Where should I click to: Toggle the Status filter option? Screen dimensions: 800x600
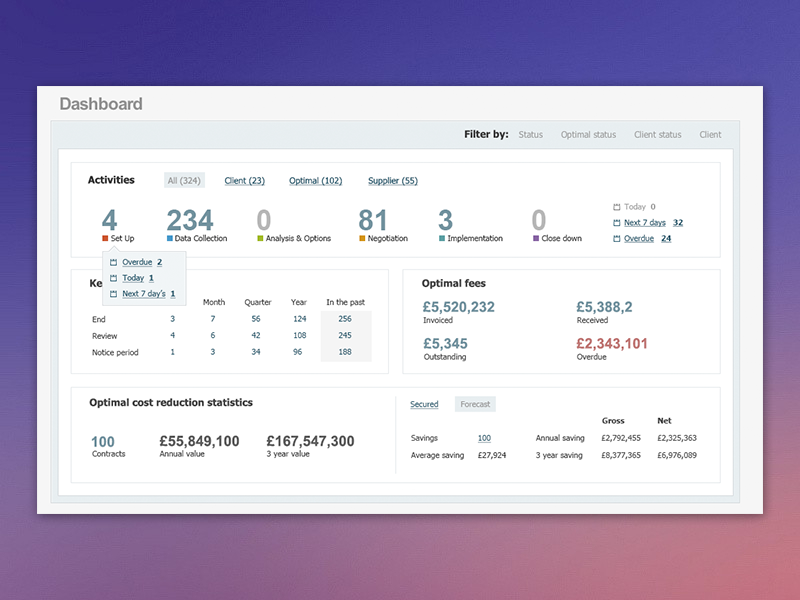point(530,135)
